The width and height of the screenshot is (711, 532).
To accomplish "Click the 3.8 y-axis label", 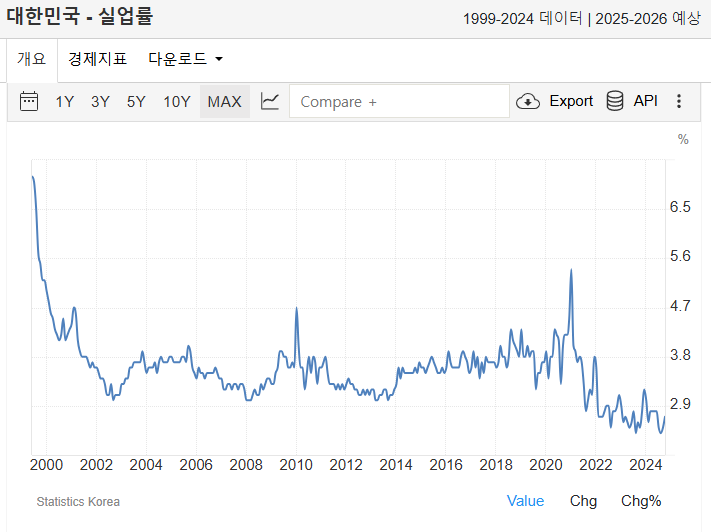I will [x=680, y=355].
